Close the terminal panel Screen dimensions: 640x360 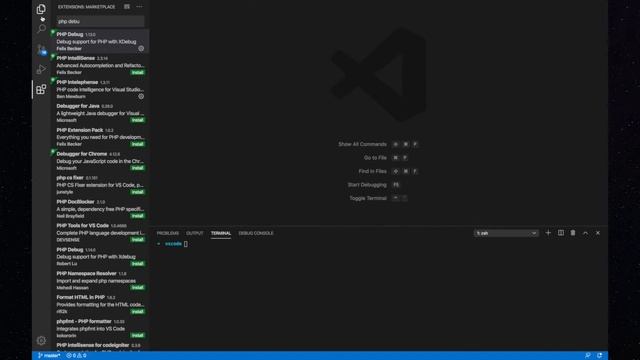598,233
